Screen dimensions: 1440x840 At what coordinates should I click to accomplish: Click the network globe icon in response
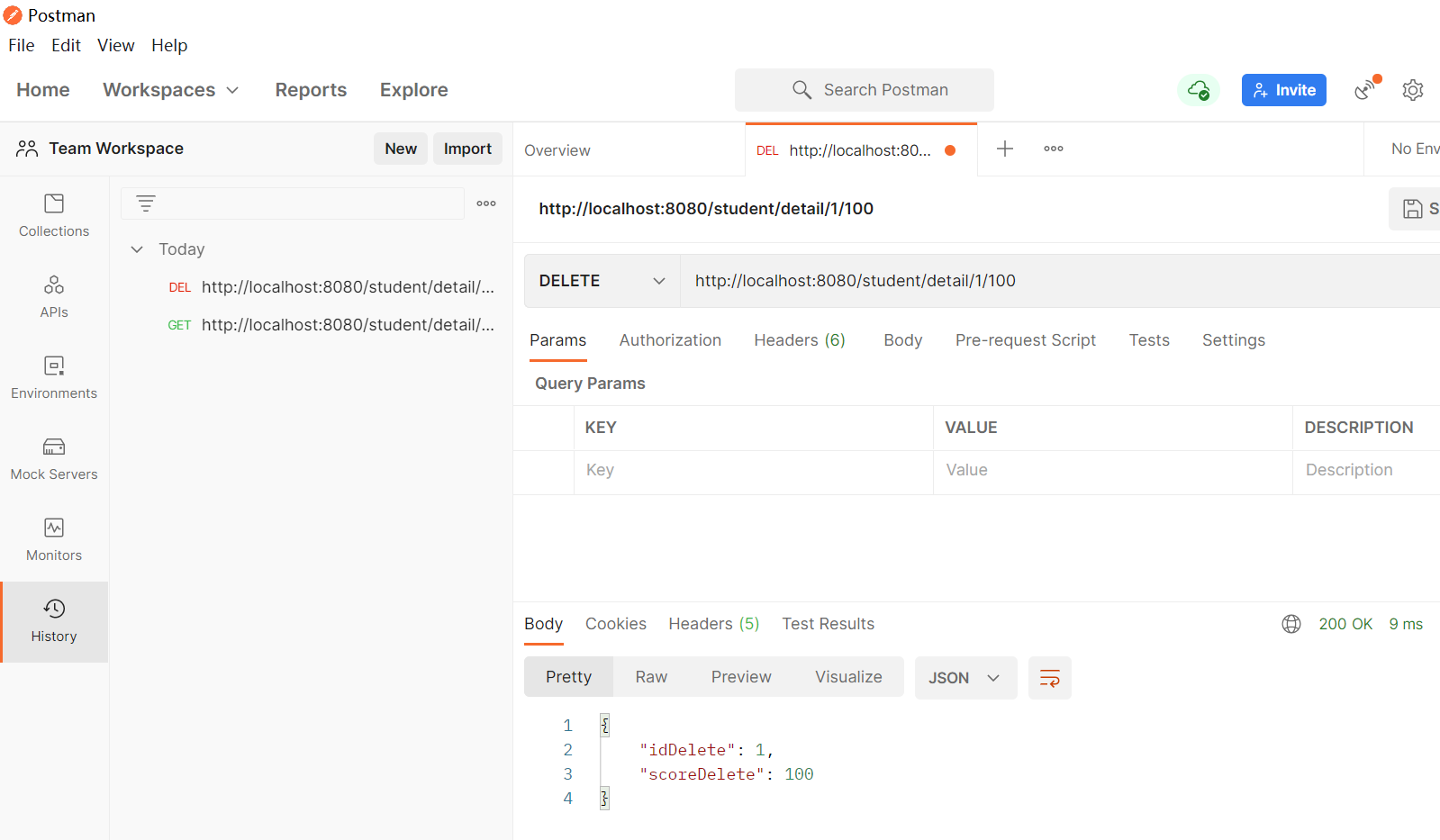tap(1291, 624)
